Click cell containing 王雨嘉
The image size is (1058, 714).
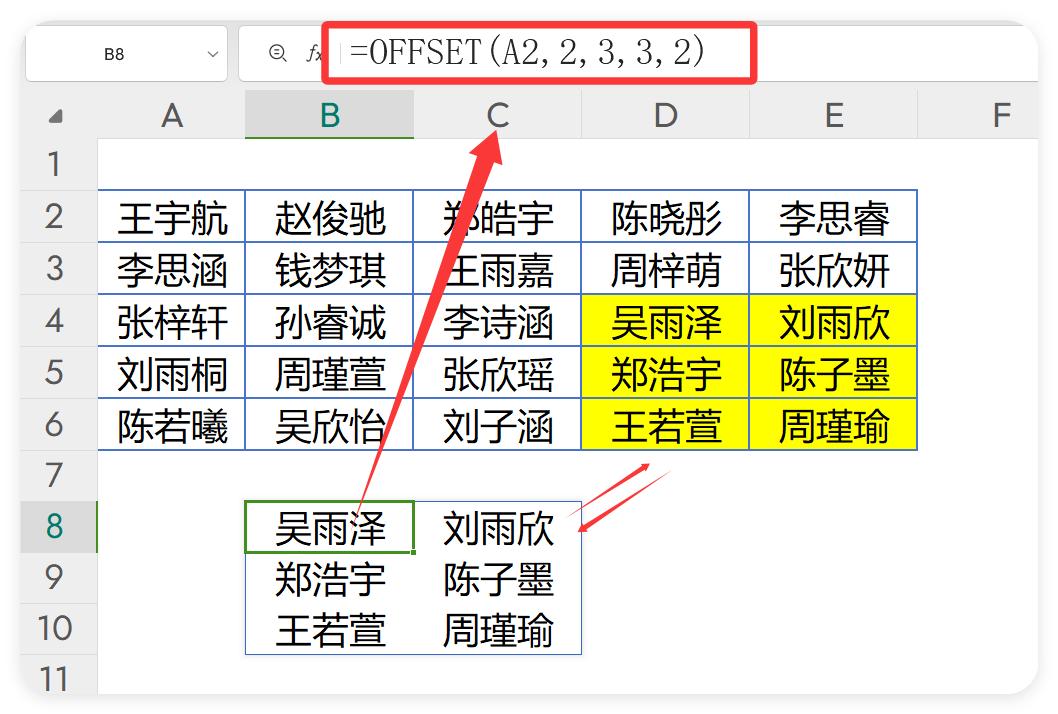pos(497,269)
